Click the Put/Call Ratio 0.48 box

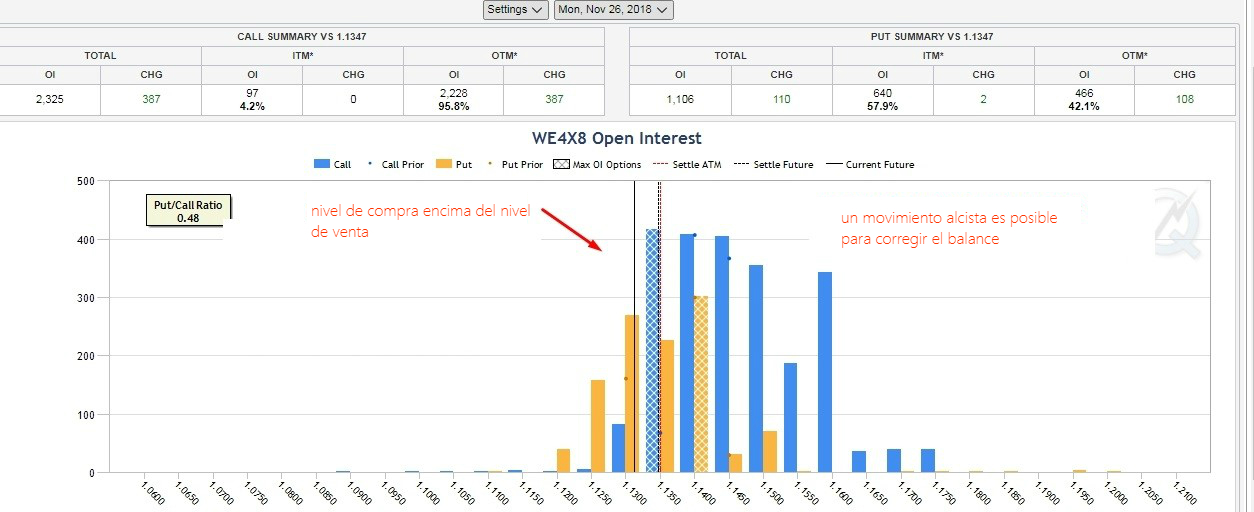coord(188,210)
